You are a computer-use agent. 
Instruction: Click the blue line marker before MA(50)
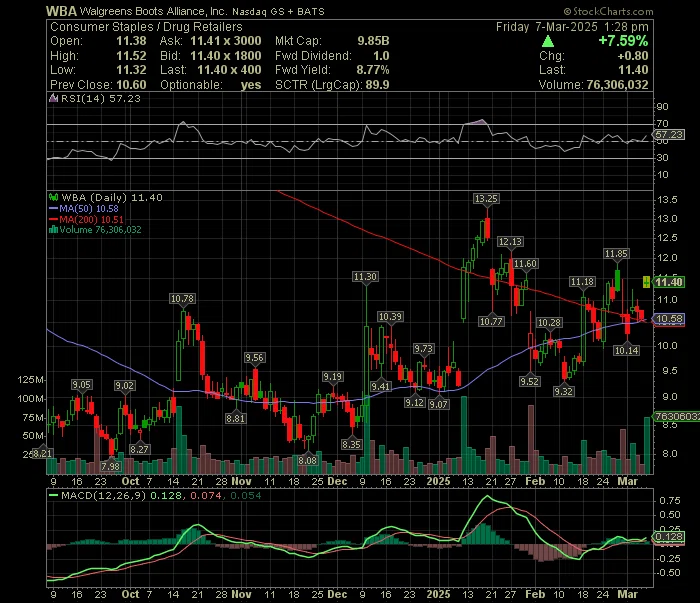click(53, 208)
